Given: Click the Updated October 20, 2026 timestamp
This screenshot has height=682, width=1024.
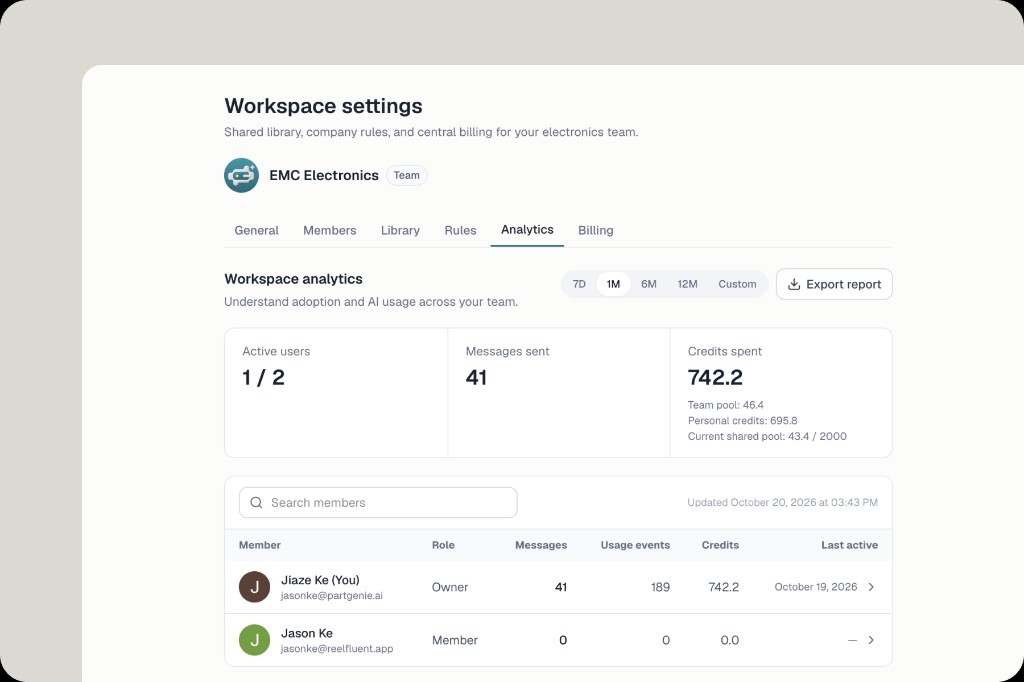Looking at the screenshot, I should point(782,502).
